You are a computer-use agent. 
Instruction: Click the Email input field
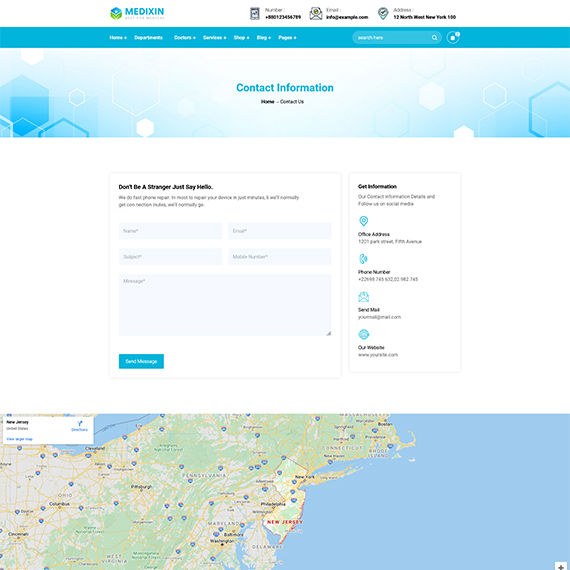pyautogui.click(x=280, y=231)
